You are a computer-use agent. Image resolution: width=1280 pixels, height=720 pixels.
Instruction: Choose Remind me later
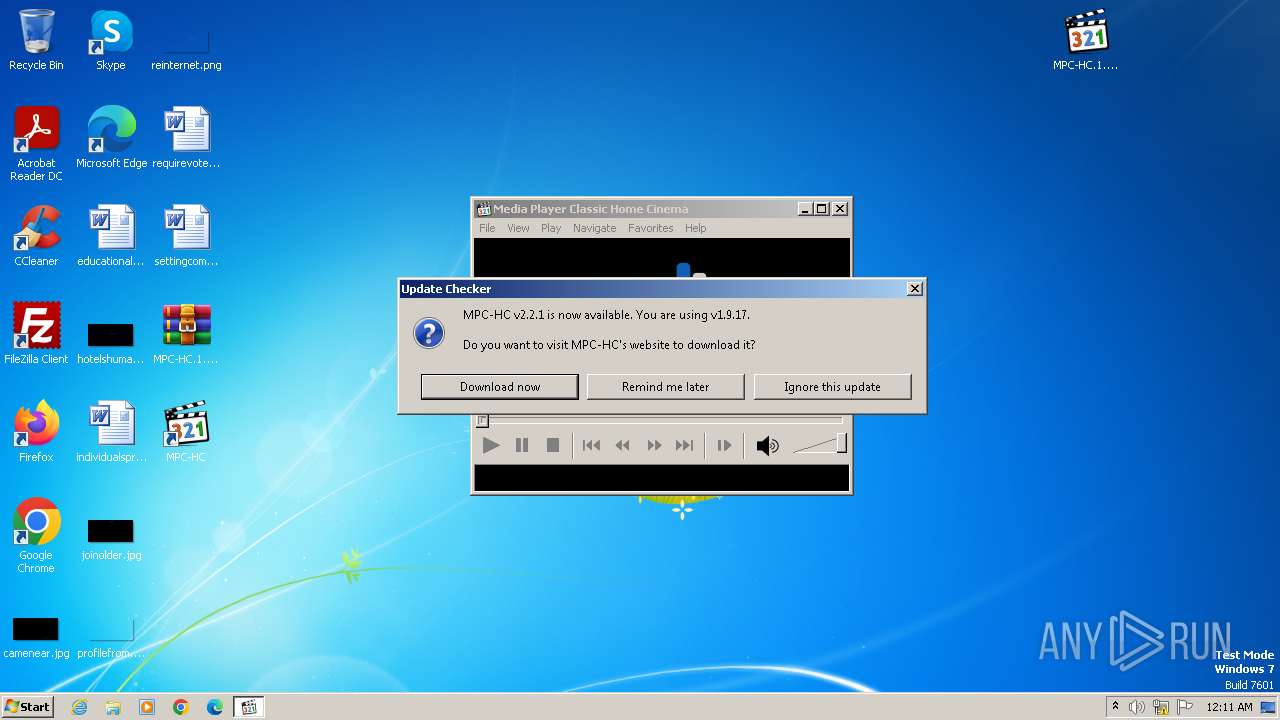665,387
